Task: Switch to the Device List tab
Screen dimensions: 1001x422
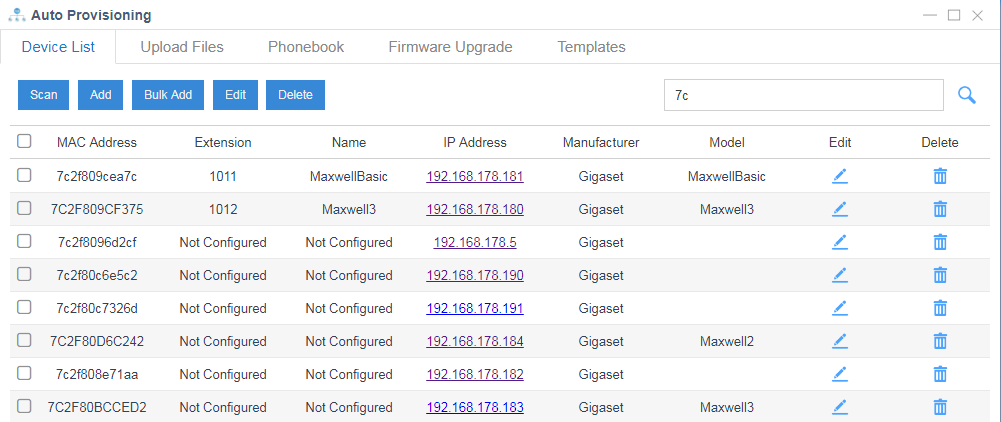Action: pyautogui.click(x=58, y=47)
